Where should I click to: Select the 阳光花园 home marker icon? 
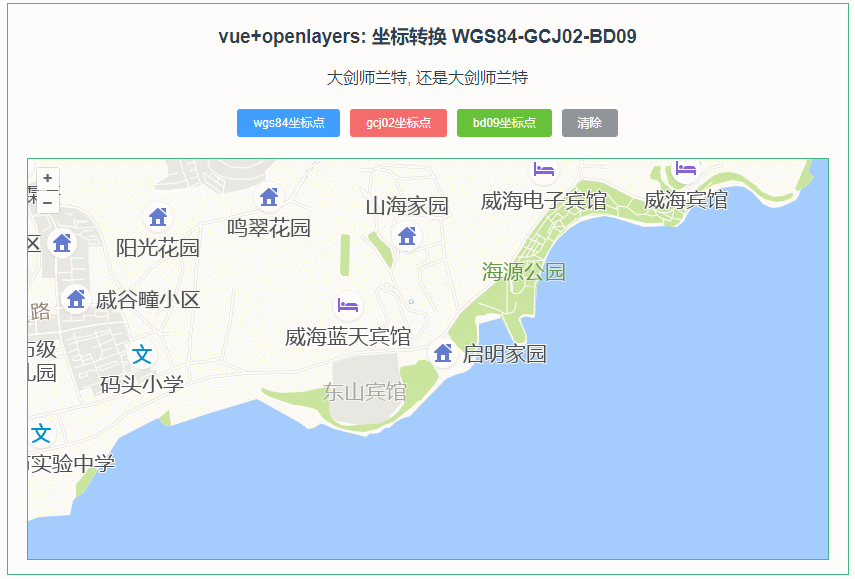click(157, 217)
